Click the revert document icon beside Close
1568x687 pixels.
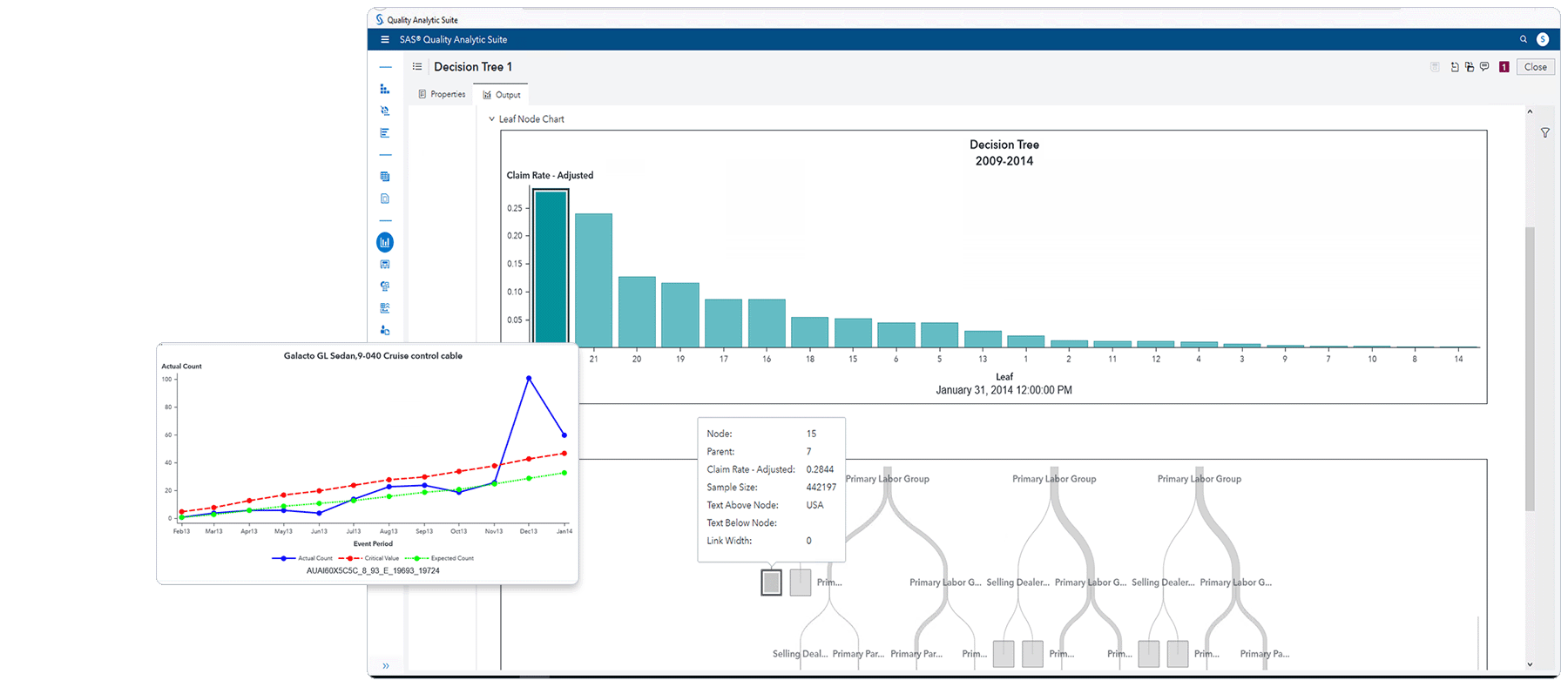pos(1455,67)
